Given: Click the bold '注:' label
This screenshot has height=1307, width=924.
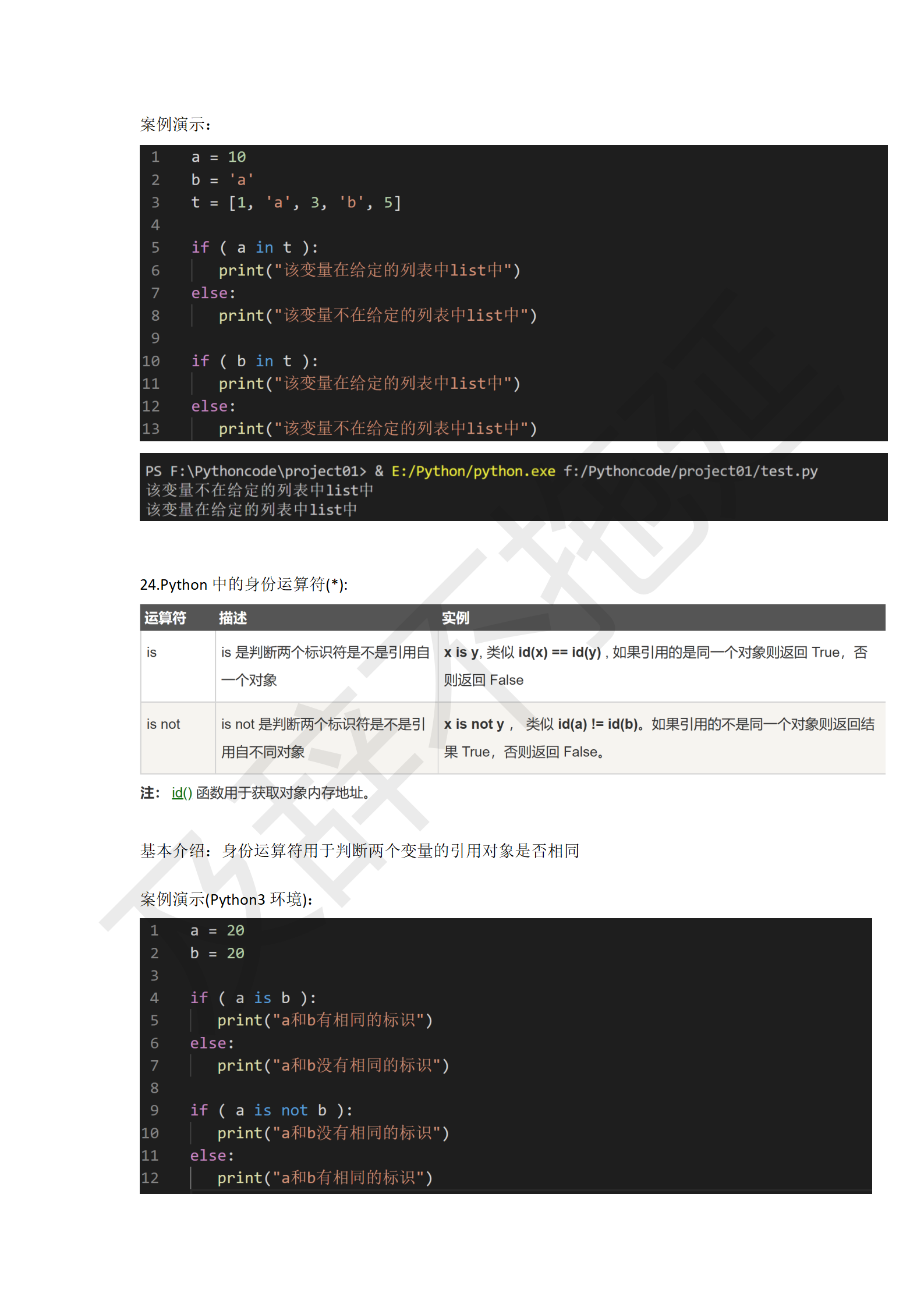Looking at the screenshot, I should pyautogui.click(x=149, y=792).
